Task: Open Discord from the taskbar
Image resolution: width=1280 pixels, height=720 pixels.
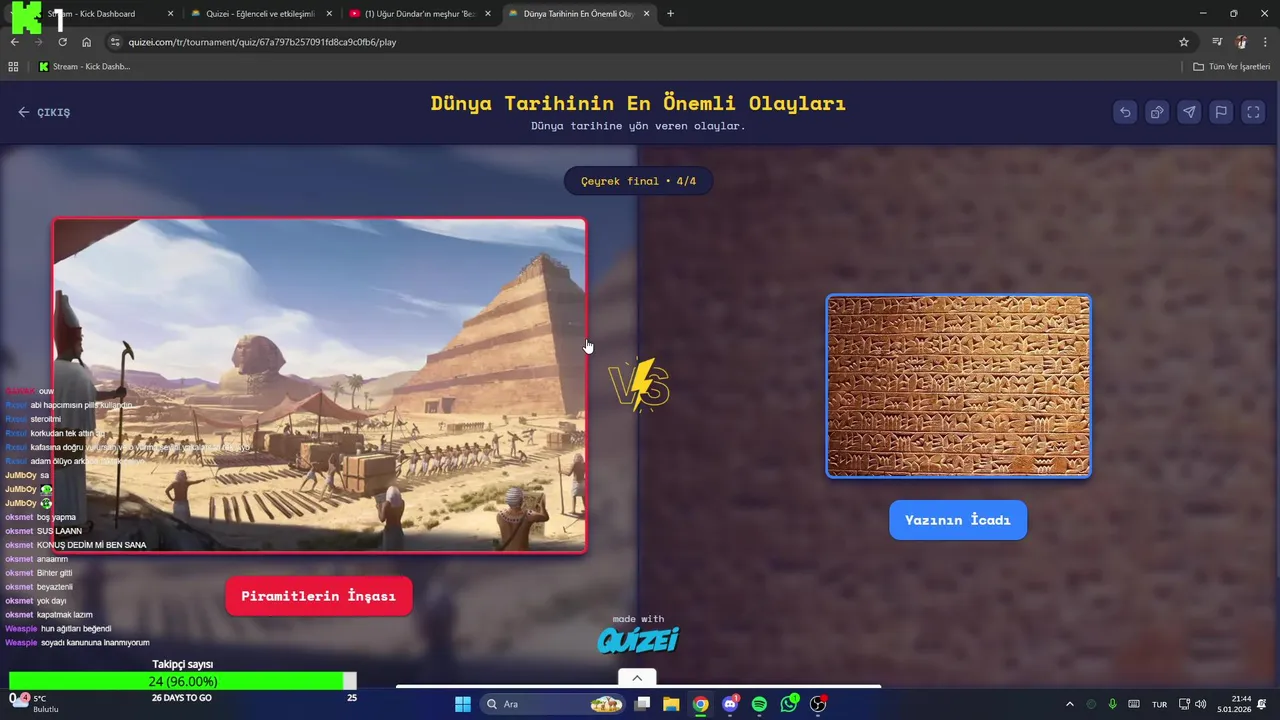Action: pyautogui.click(x=730, y=704)
